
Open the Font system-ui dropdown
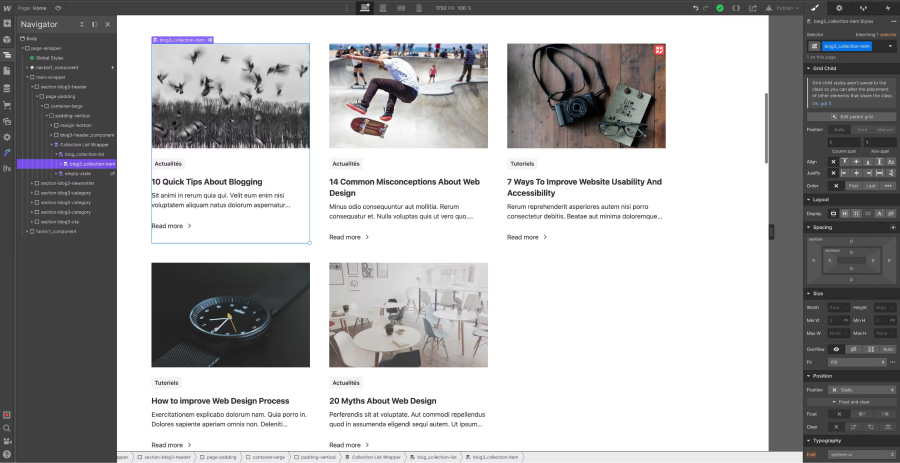click(x=862, y=454)
